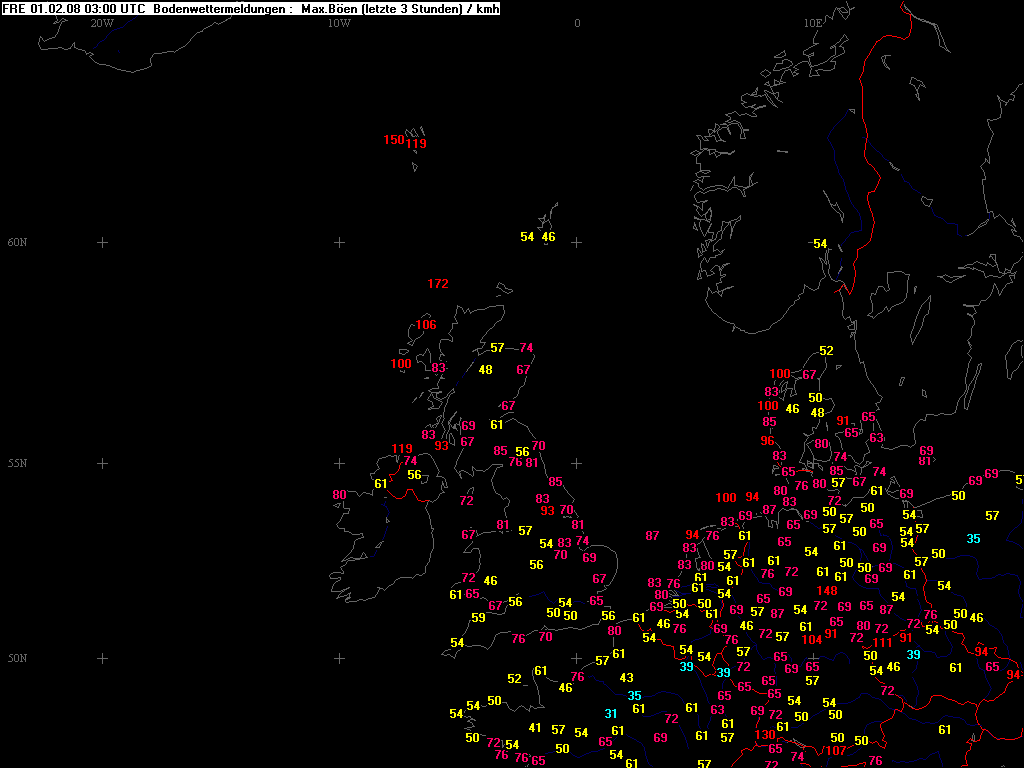This screenshot has width=1024, height=768.
Task: Click the 10W longitude label
Action: [x=339, y=23]
